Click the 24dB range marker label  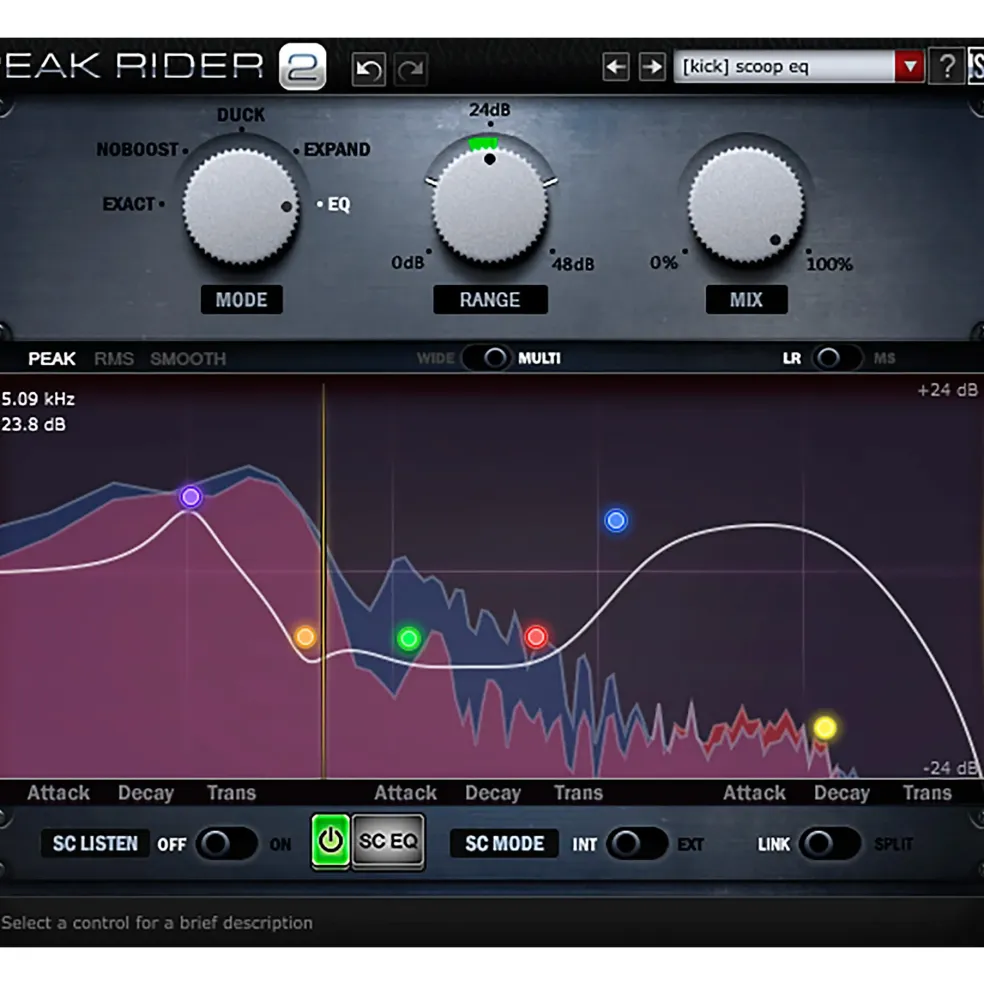tap(489, 110)
